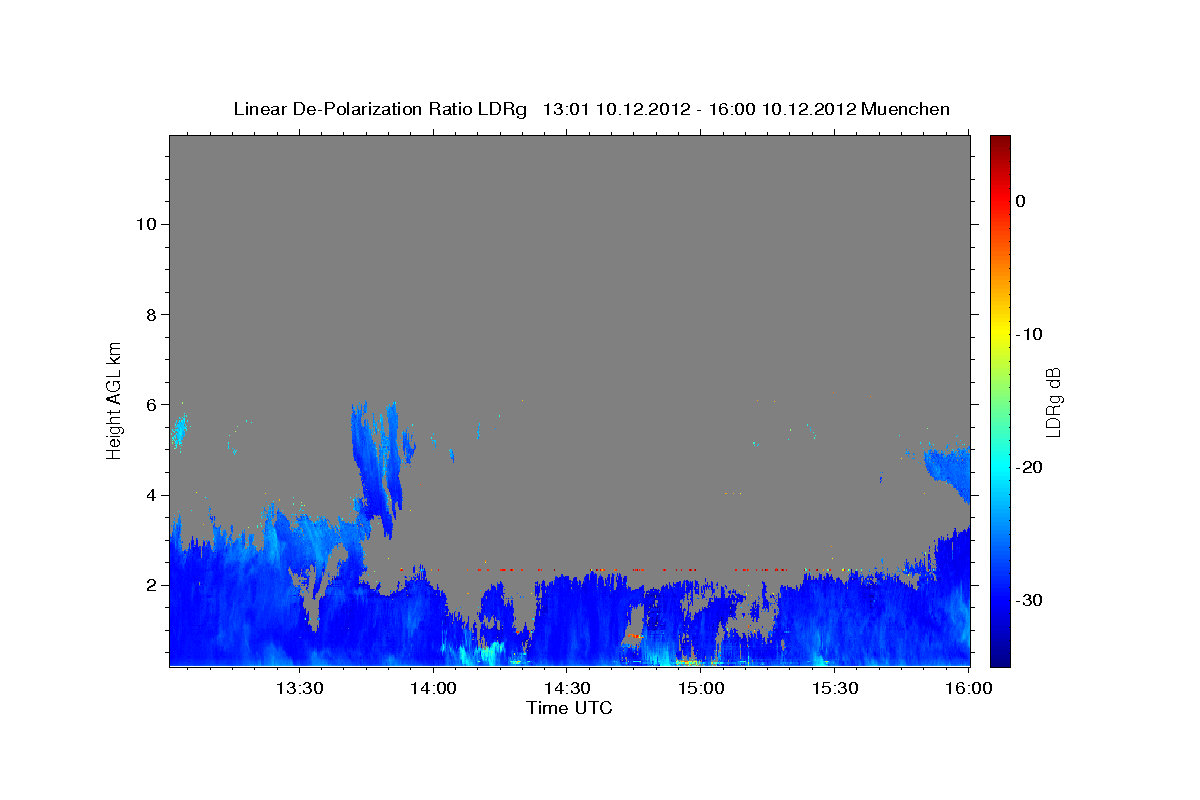Image resolution: width=1200 pixels, height=800 pixels.
Task: Click the 'Time UTC' axis label
Action: [x=569, y=708]
